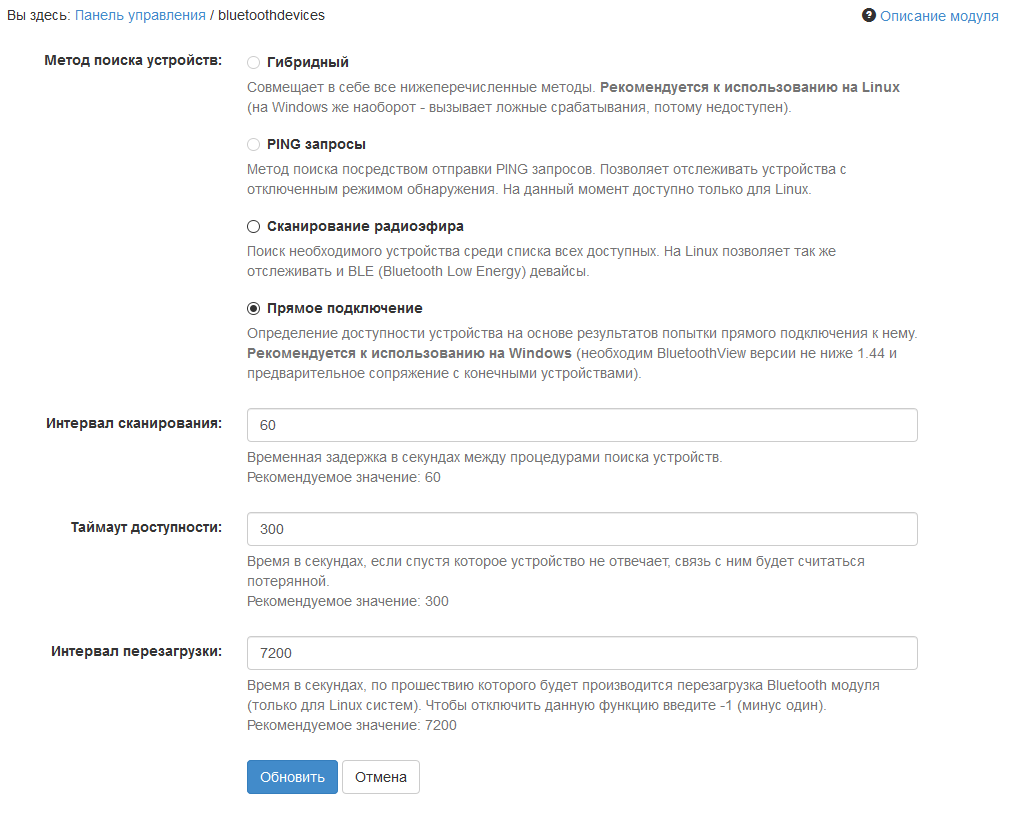Click the Гибридный label text
This screenshot has height=824, width=1018.
tap(308, 62)
